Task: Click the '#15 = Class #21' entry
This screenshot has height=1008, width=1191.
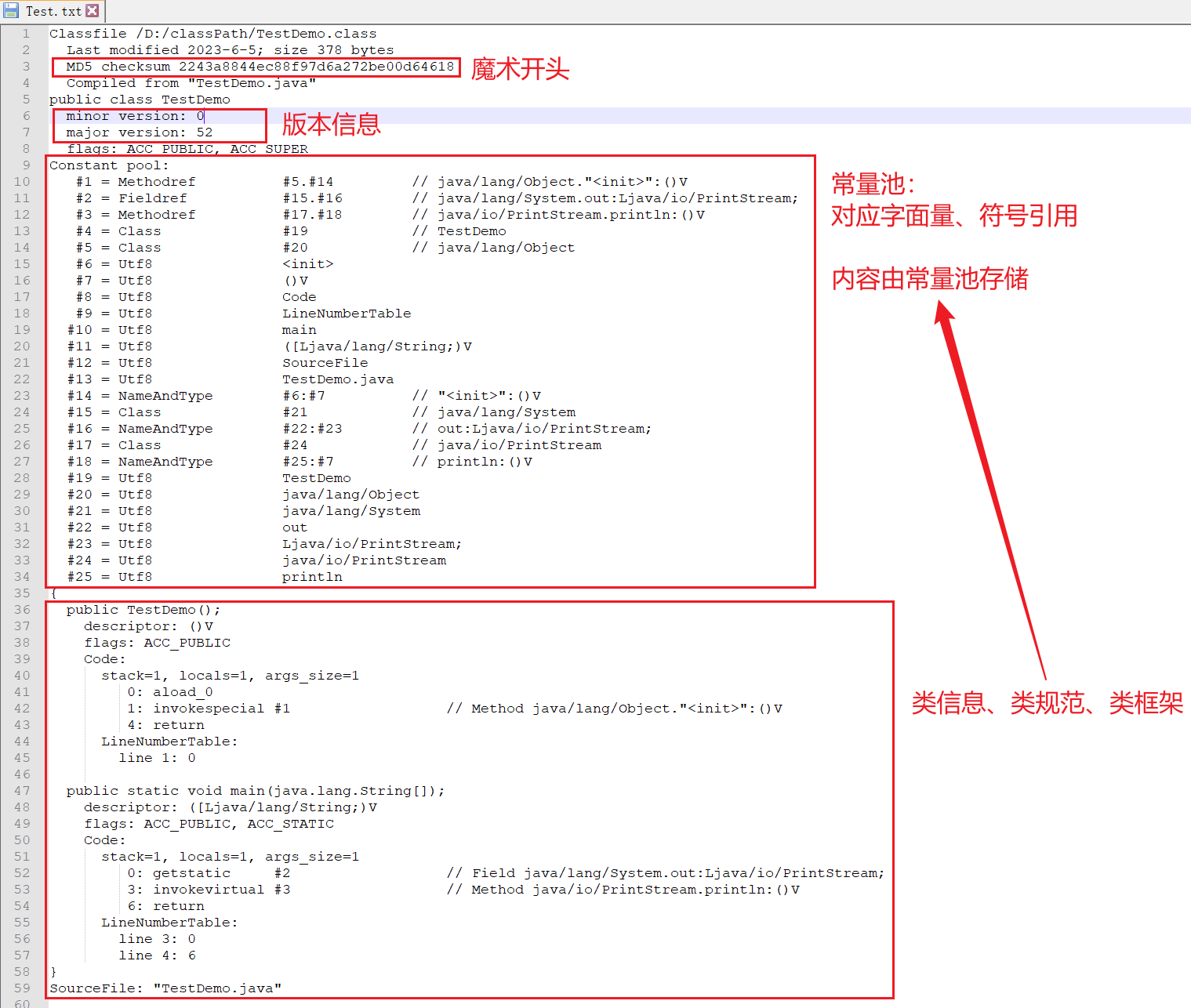Action: pyautogui.click(x=321, y=412)
